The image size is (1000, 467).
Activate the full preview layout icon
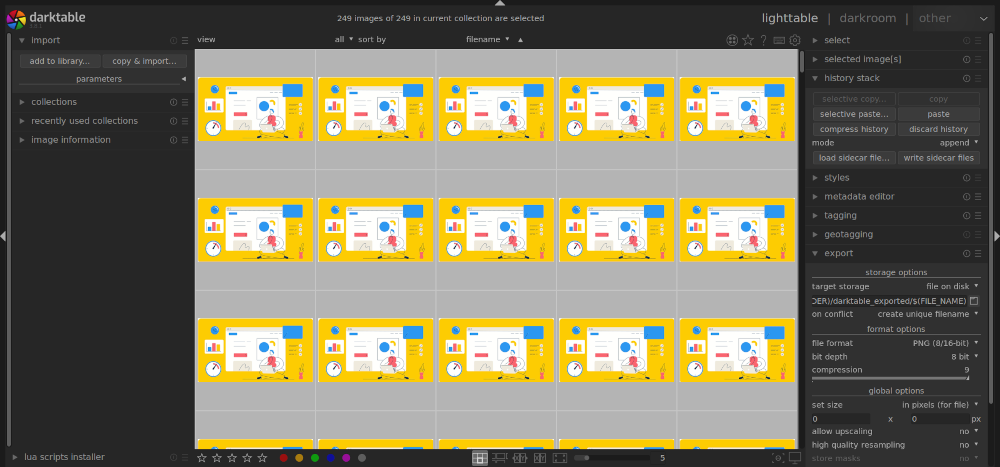tap(559, 457)
